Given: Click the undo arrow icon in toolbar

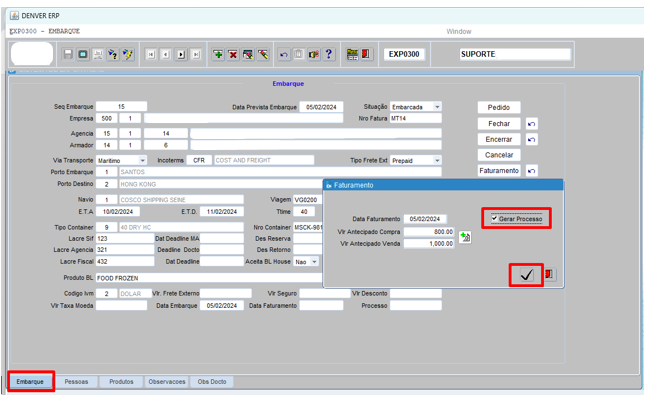Looking at the screenshot, I should pos(284,54).
